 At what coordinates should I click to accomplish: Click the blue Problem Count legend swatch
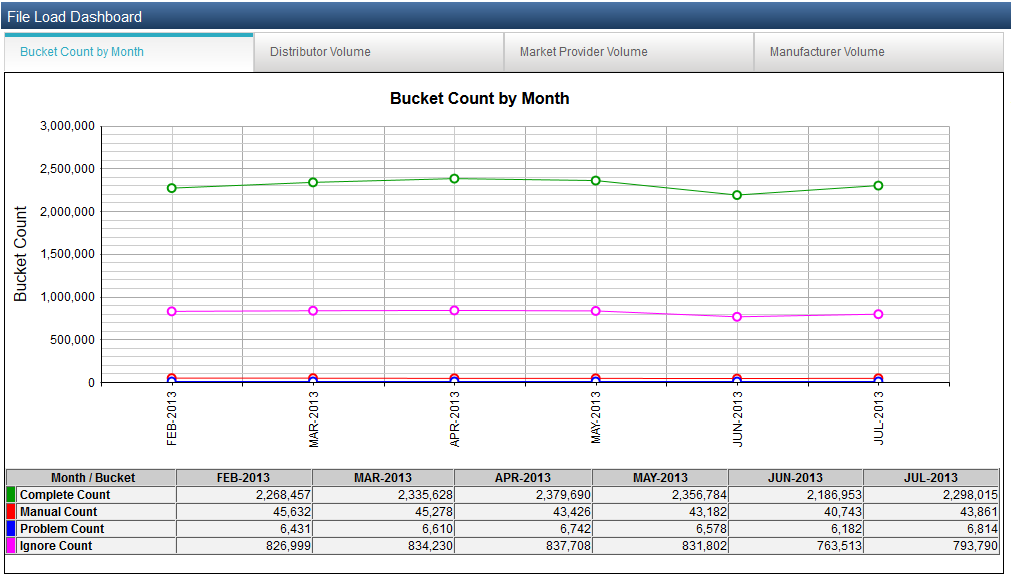(11, 529)
